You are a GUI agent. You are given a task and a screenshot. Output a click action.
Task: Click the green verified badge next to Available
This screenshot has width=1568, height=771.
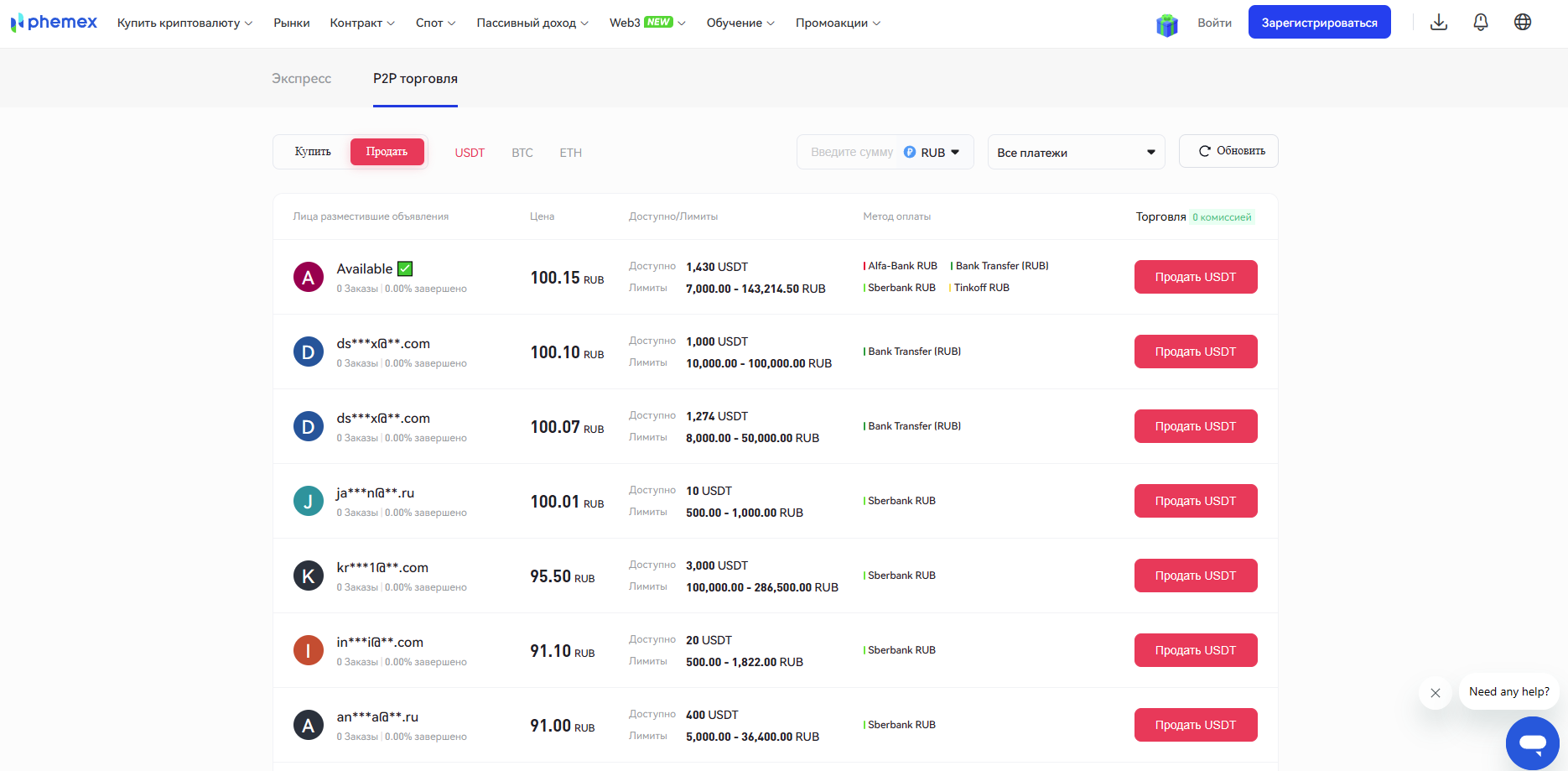pyautogui.click(x=405, y=268)
